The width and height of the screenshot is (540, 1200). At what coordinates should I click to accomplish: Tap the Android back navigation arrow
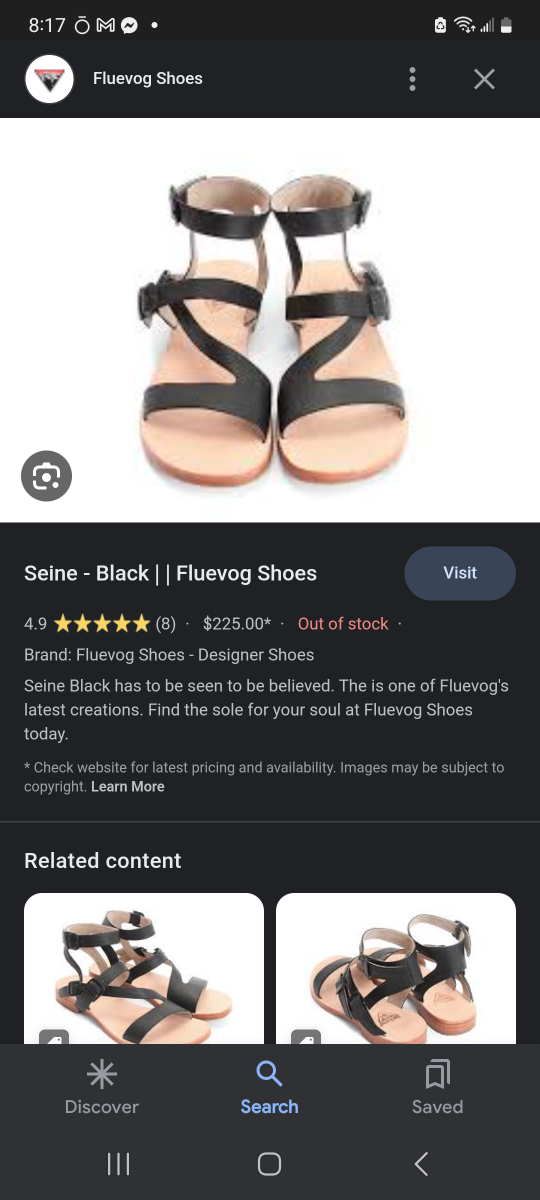click(421, 1163)
